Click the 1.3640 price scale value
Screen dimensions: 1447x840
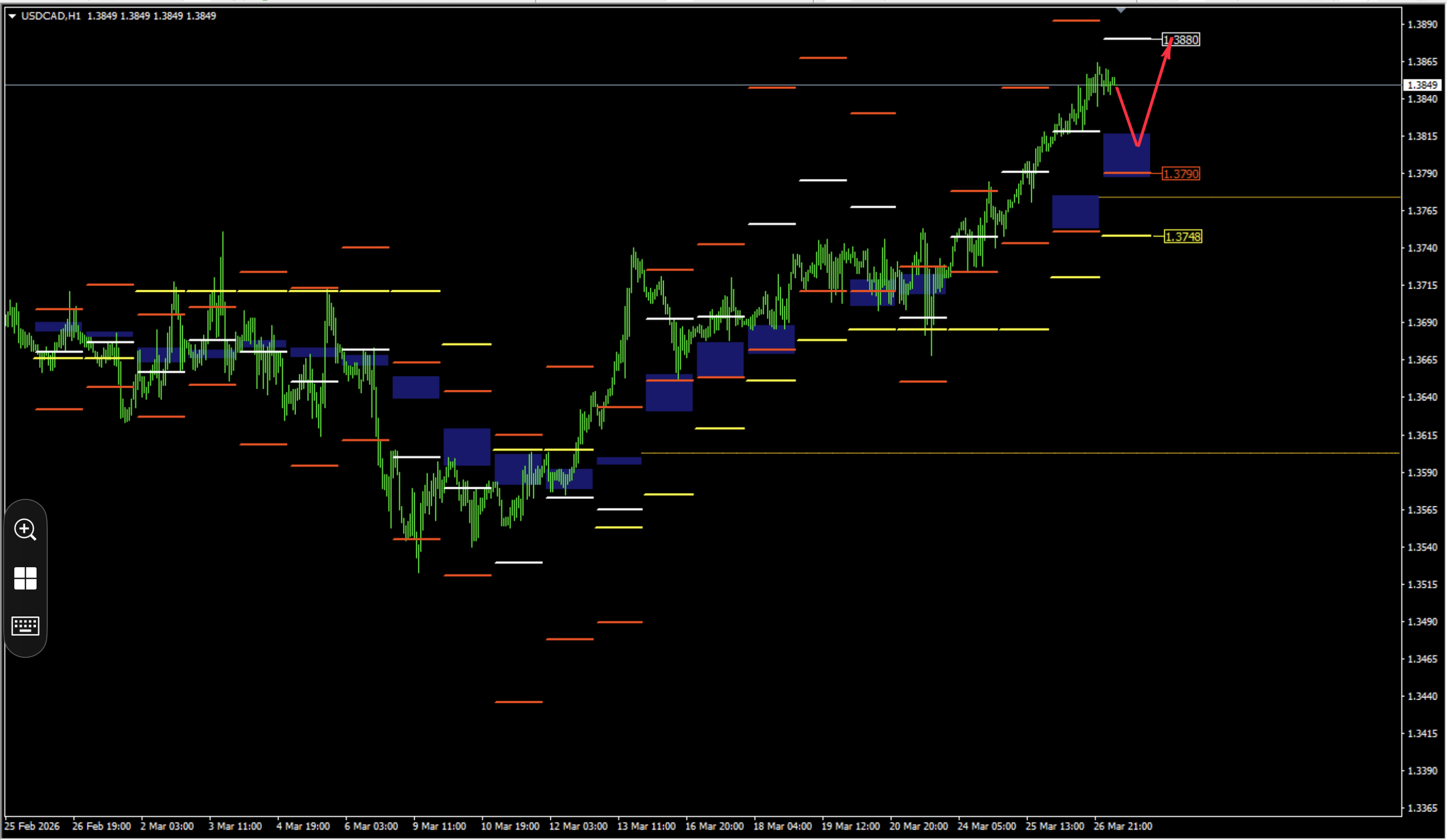click(x=1422, y=397)
